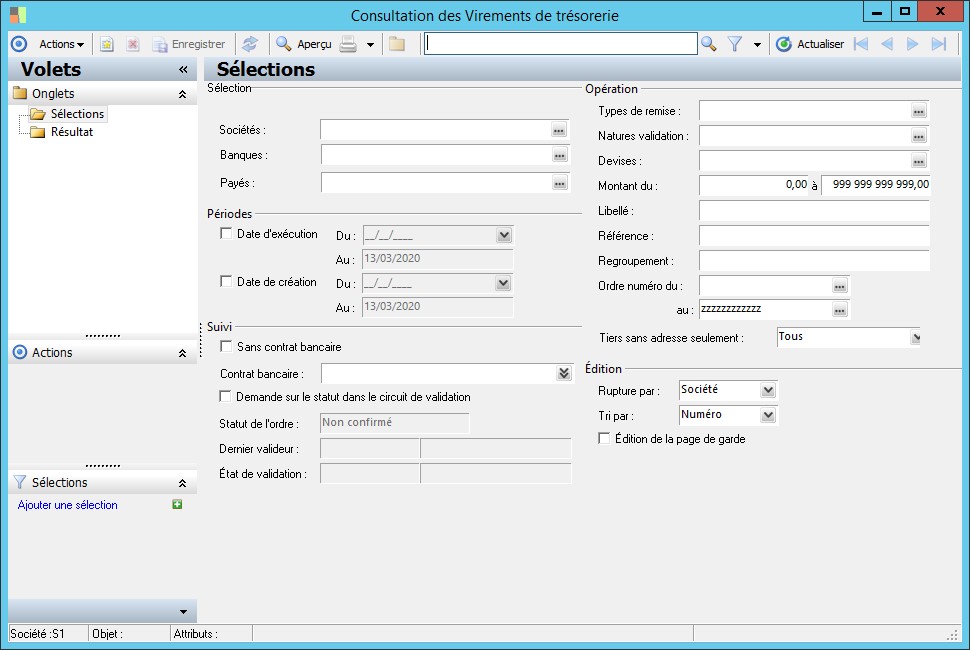This screenshot has height=650, width=970.
Task: Toggle Édition de la page de garde
Action: coord(604,438)
